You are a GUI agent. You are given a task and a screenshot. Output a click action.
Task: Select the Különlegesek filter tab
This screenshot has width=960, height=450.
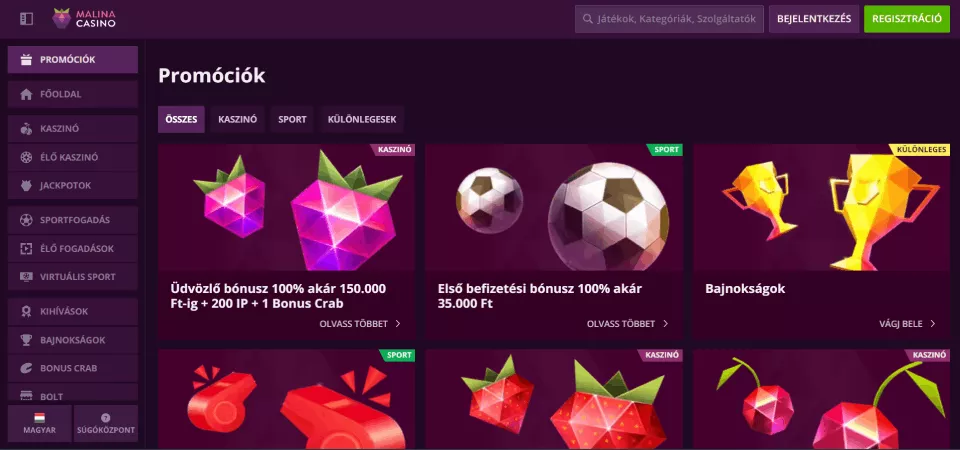pos(362,119)
